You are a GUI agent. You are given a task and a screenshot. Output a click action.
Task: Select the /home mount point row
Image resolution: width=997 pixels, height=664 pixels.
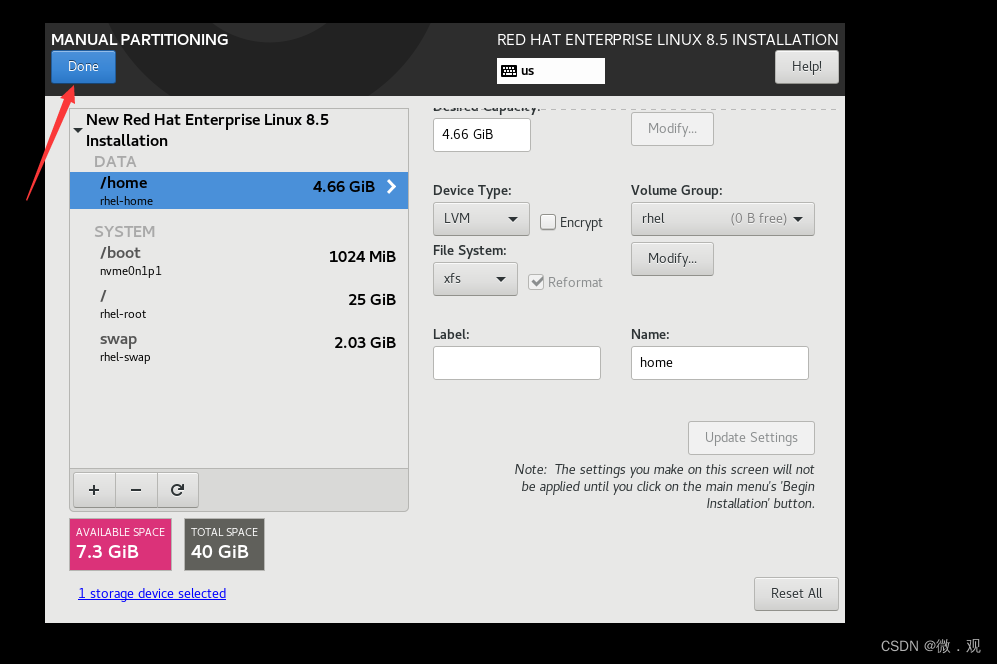(x=239, y=190)
